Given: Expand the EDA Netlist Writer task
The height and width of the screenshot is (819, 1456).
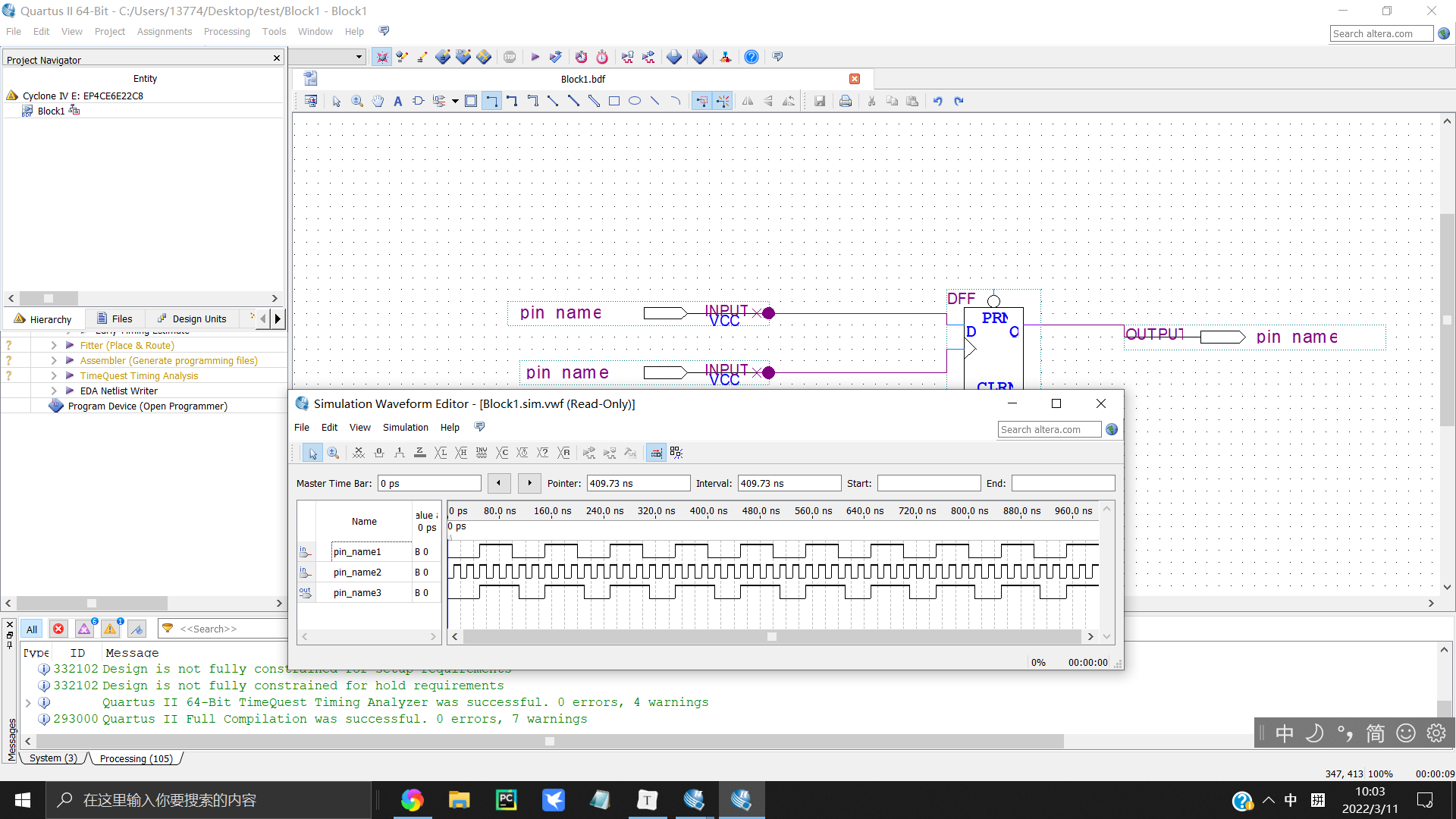Looking at the screenshot, I should 54,391.
